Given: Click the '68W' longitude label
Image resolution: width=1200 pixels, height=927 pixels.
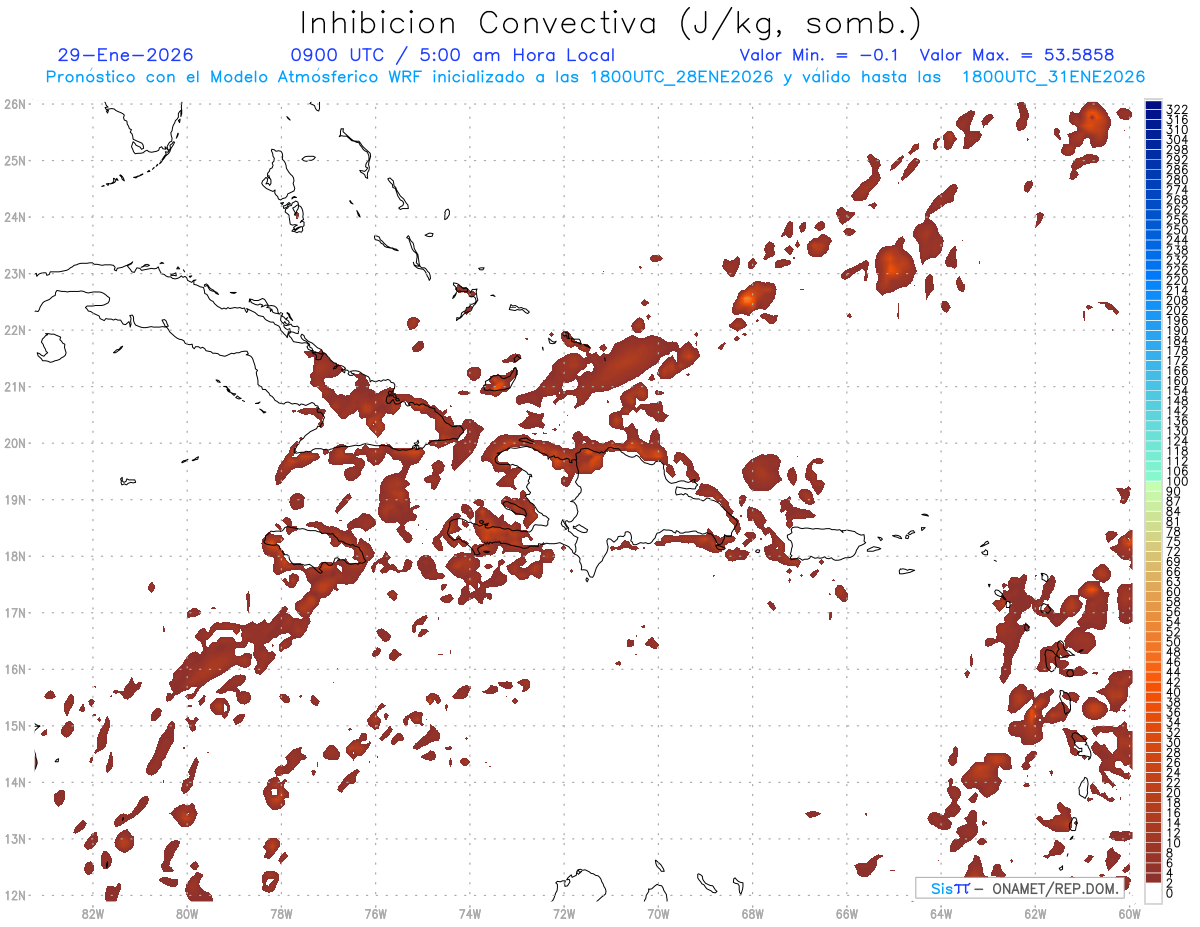Looking at the screenshot, I should [x=752, y=912].
